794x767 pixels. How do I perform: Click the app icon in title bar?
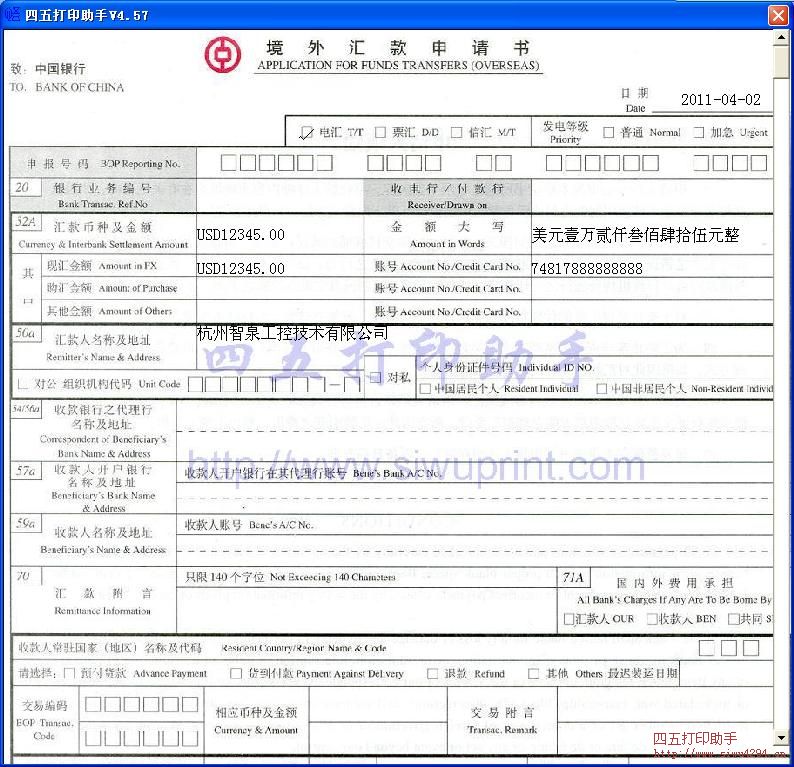(x=12, y=14)
